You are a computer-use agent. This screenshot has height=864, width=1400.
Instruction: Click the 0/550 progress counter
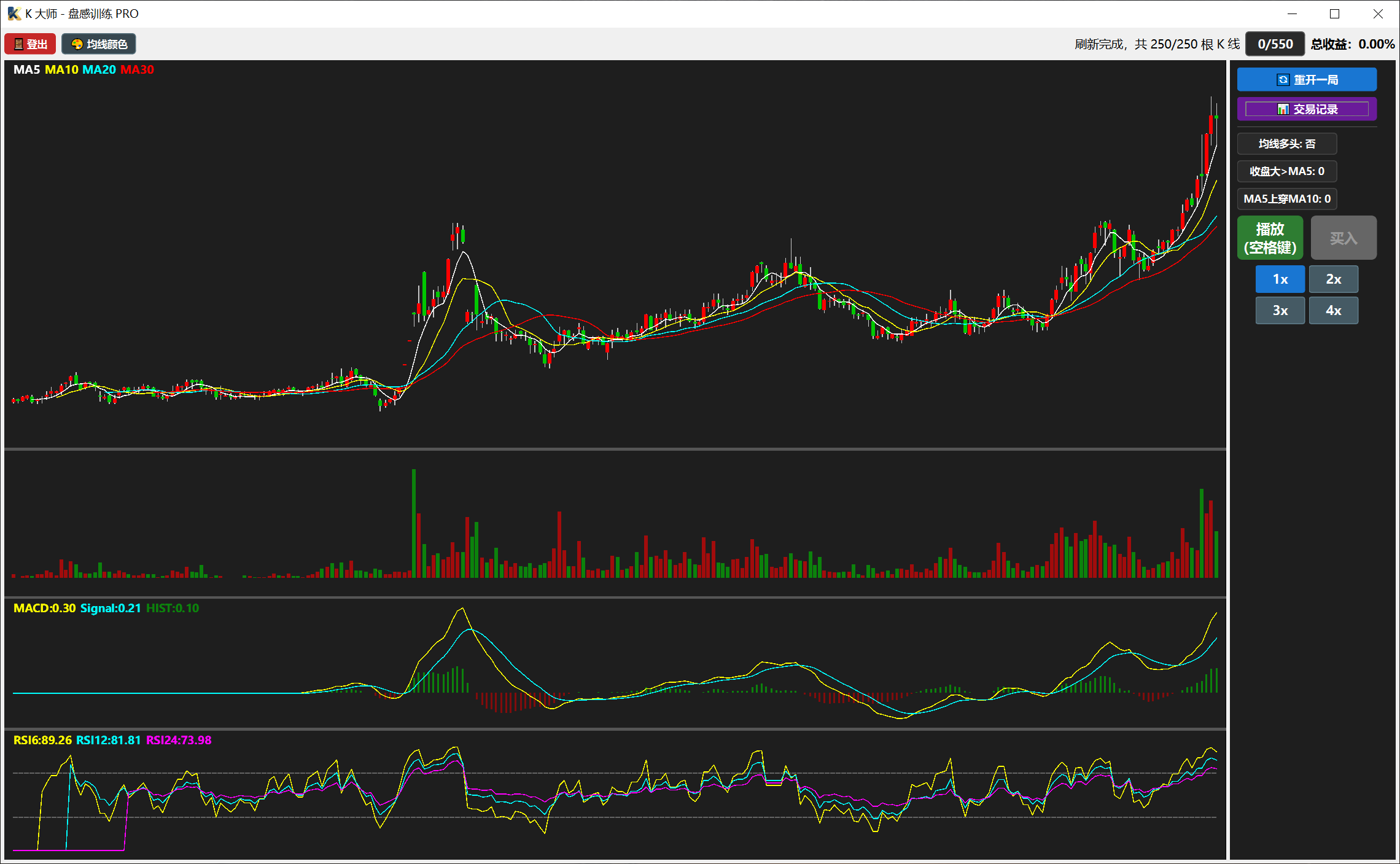click(1275, 44)
